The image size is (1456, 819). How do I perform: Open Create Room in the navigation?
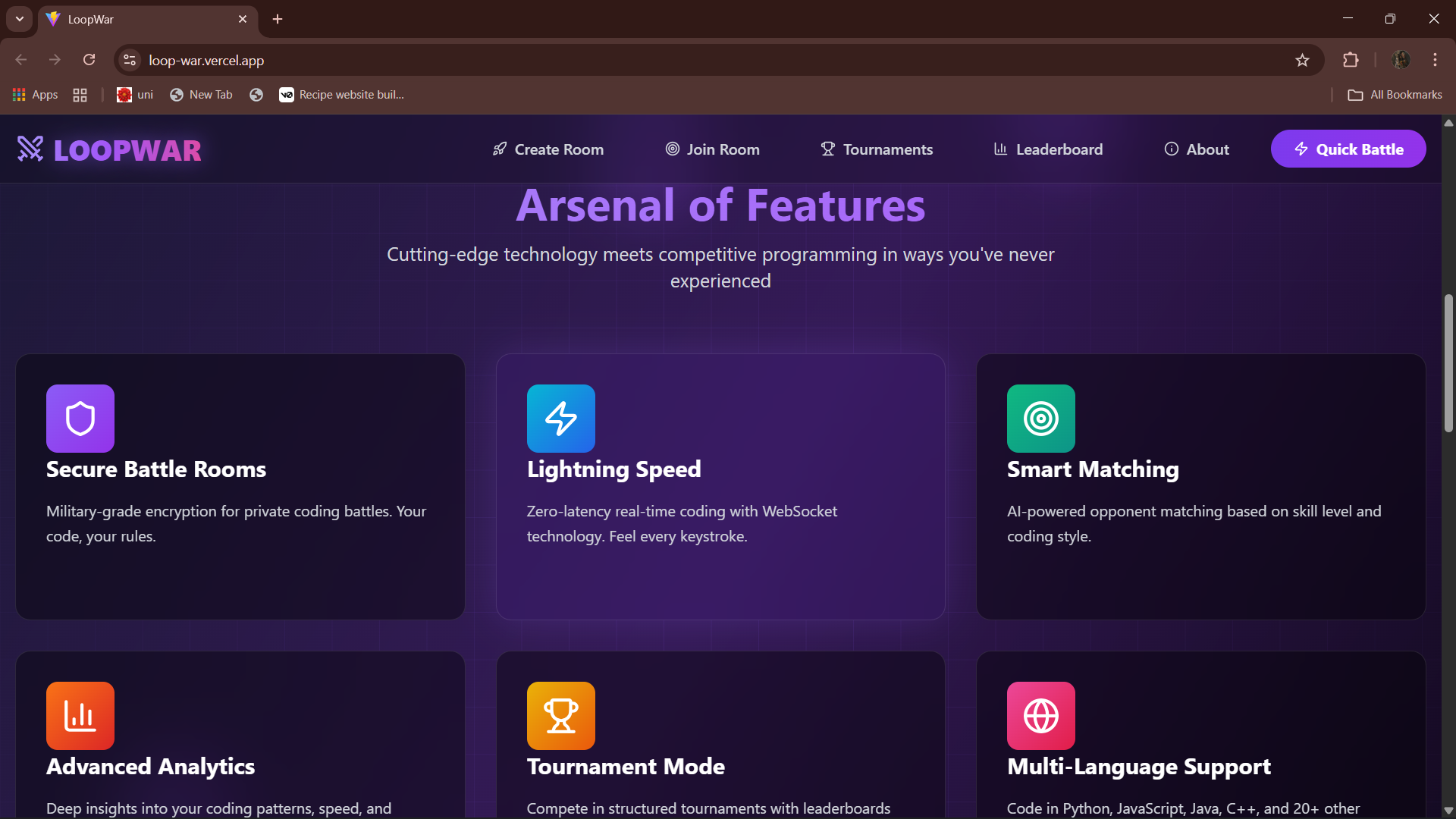[548, 149]
